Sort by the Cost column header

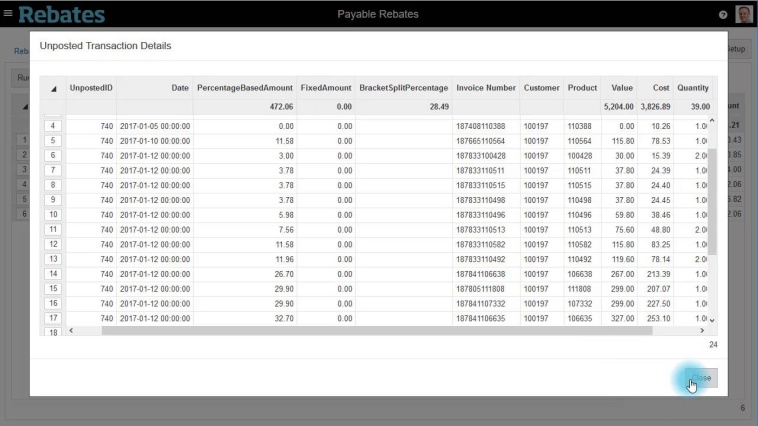pos(655,88)
